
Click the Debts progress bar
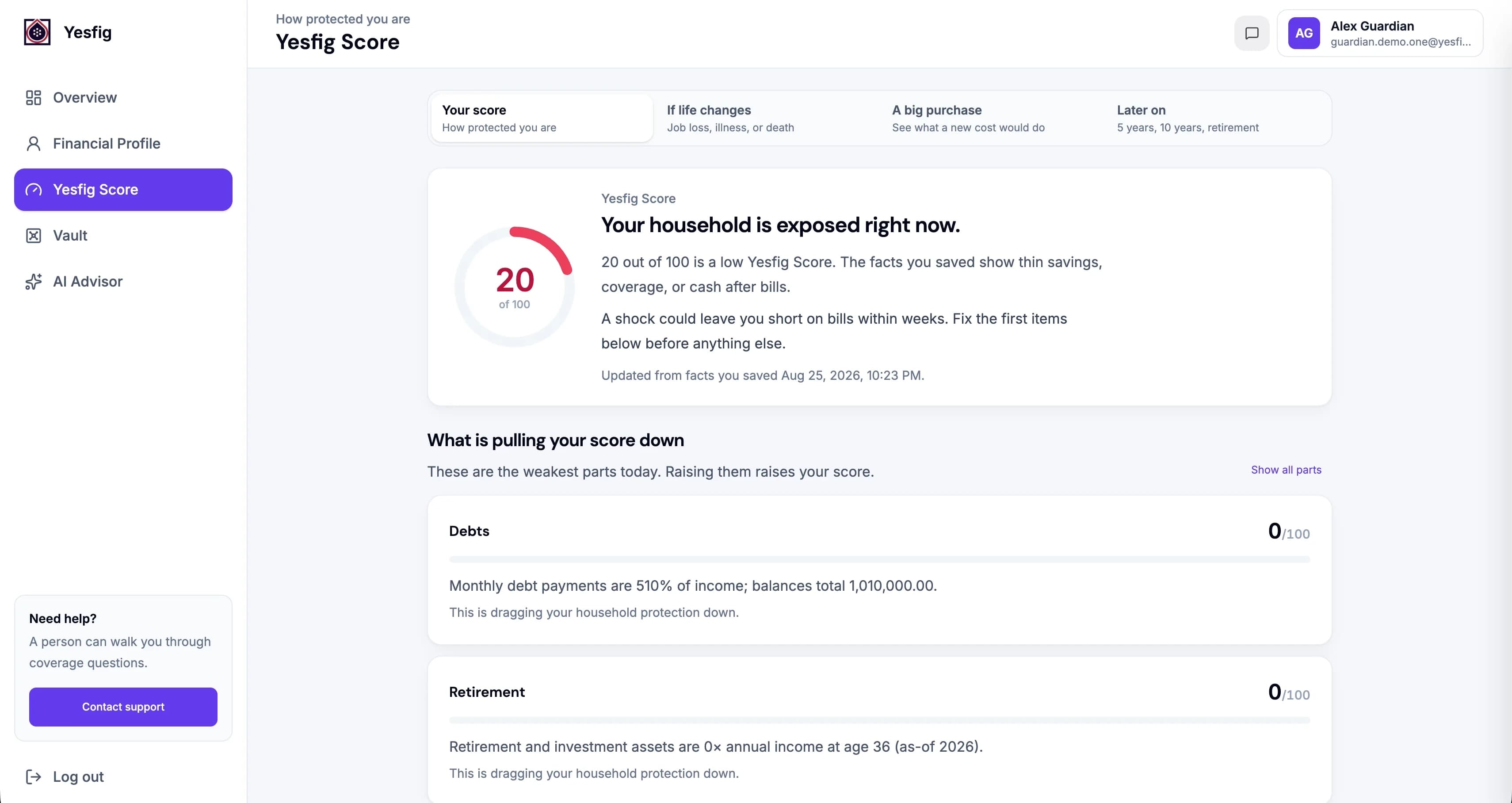879,559
